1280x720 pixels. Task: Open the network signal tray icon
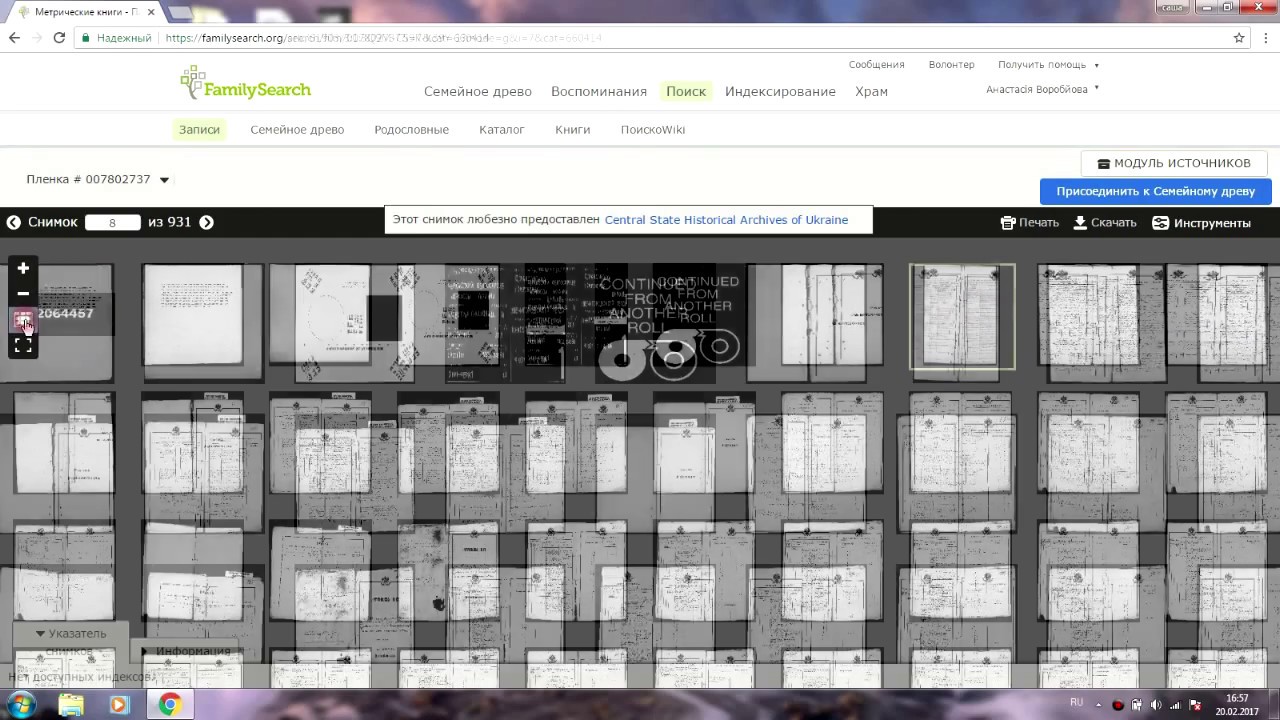click(1175, 705)
